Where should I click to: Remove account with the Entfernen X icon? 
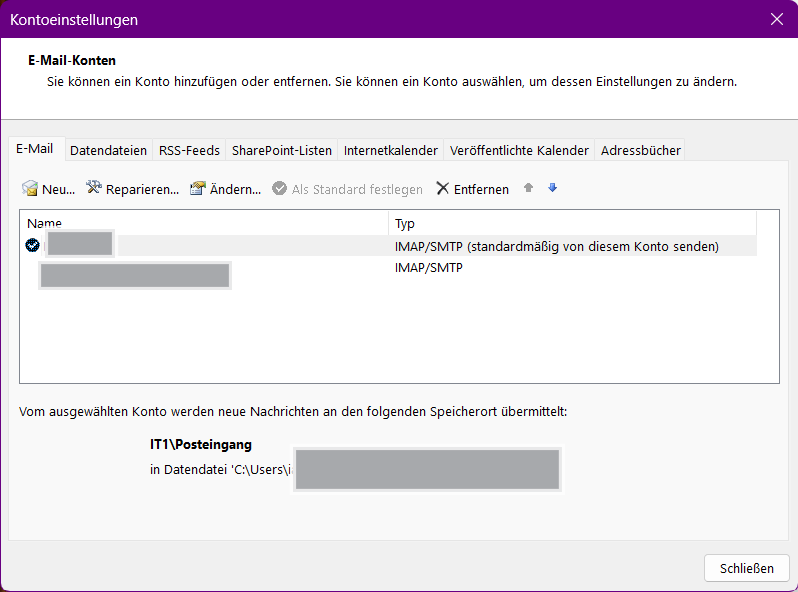[442, 189]
